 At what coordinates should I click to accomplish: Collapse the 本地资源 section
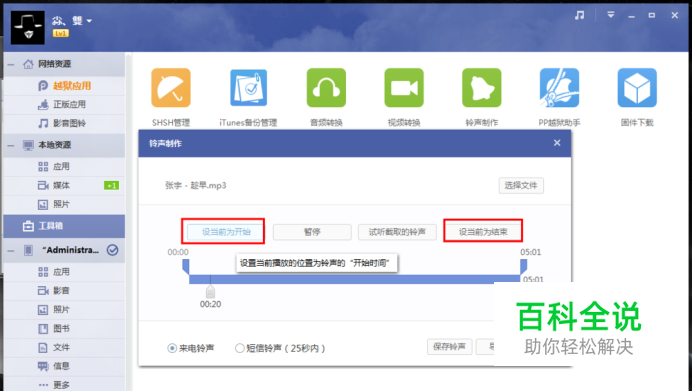click(11, 145)
